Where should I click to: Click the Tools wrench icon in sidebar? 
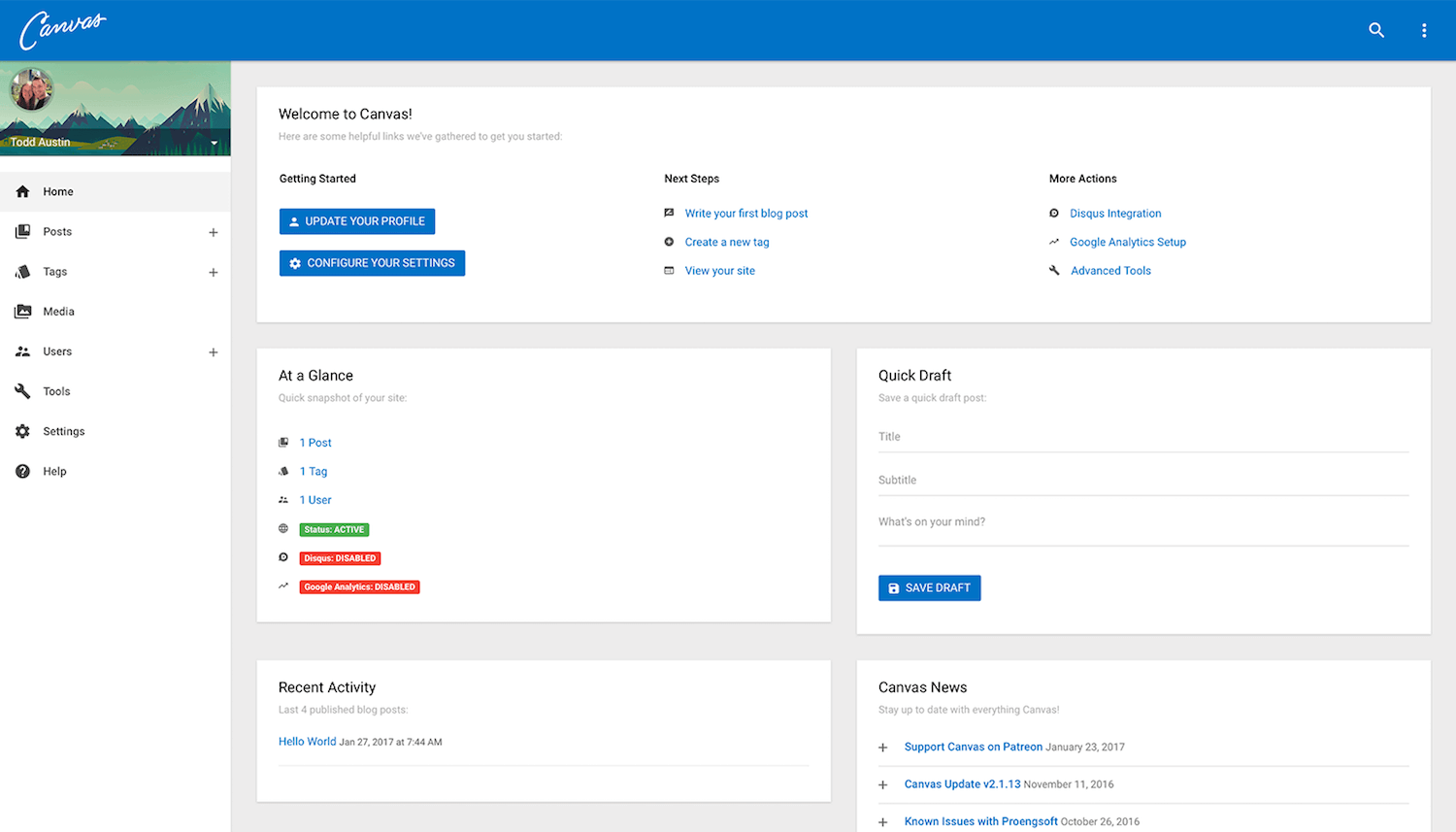pos(22,391)
